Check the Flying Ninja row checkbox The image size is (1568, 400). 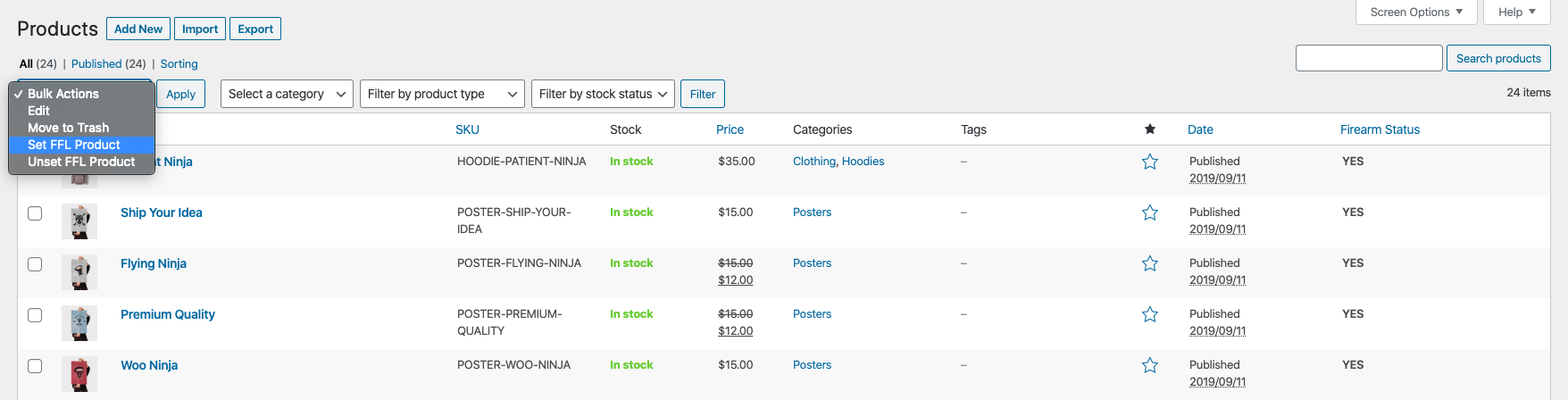[x=35, y=264]
